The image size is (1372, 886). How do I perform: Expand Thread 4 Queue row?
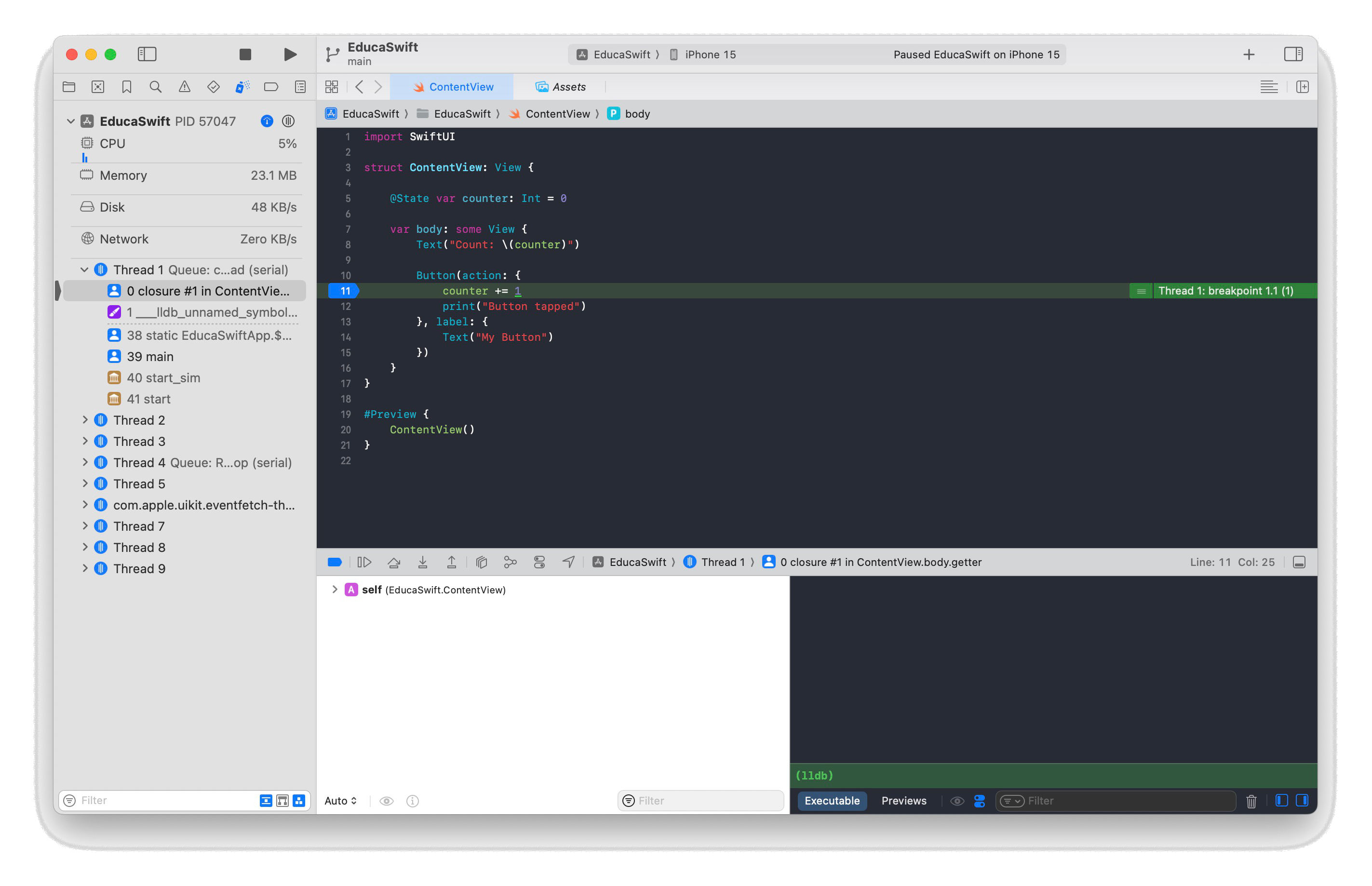point(84,463)
